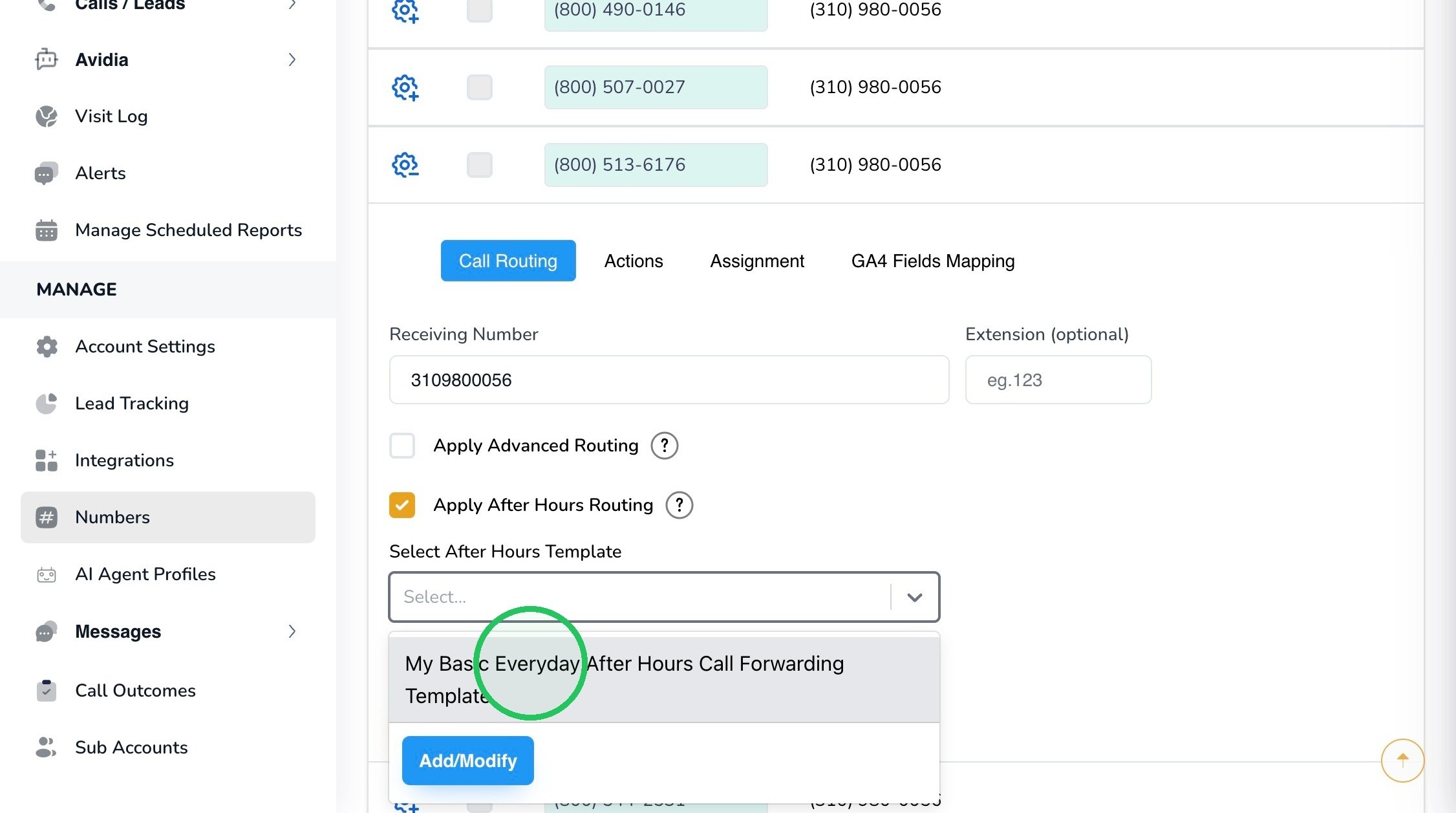Screen dimensions: 1456x813
Task: Click help icon beside Apply After Hours Routing
Action: (x=680, y=505)
